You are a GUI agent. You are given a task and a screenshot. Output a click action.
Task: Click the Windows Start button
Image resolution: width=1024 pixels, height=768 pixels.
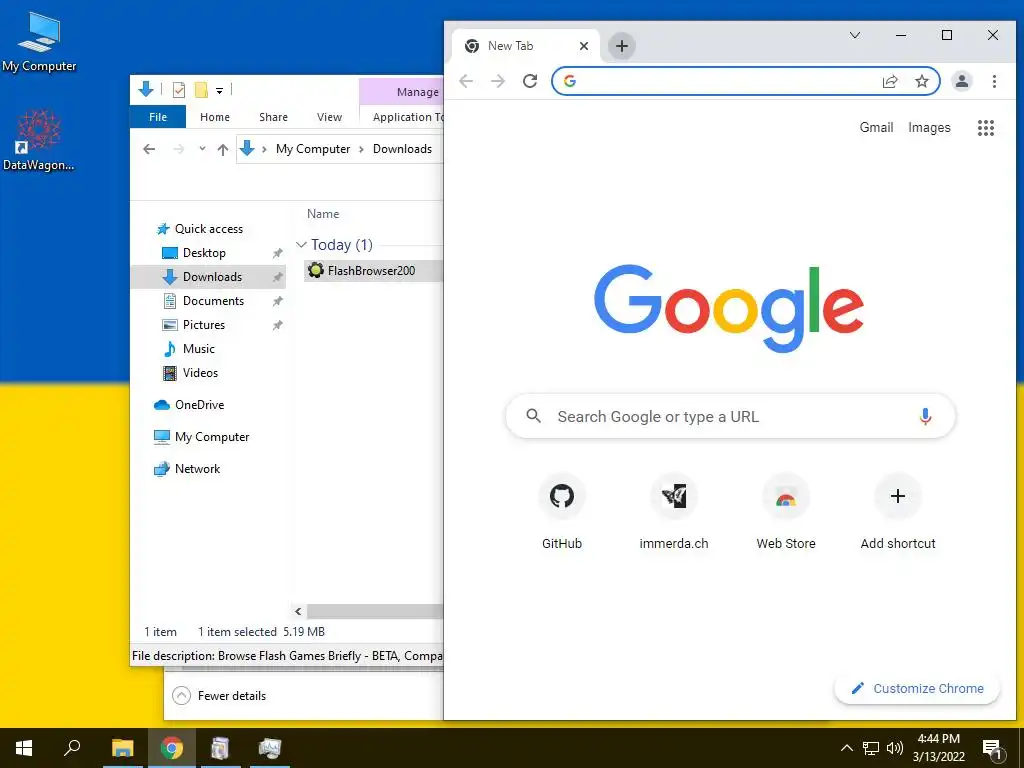(x=24, y=748)
